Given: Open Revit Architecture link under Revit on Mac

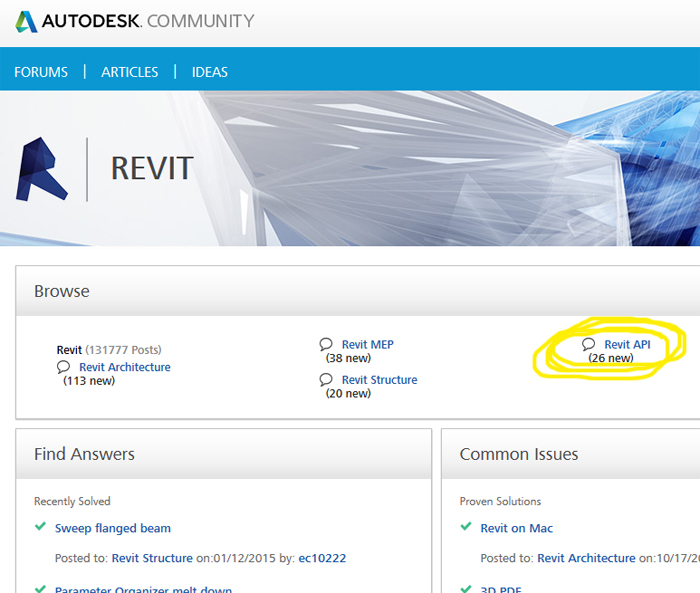Looking at the screenshot, I should (586, 558).
